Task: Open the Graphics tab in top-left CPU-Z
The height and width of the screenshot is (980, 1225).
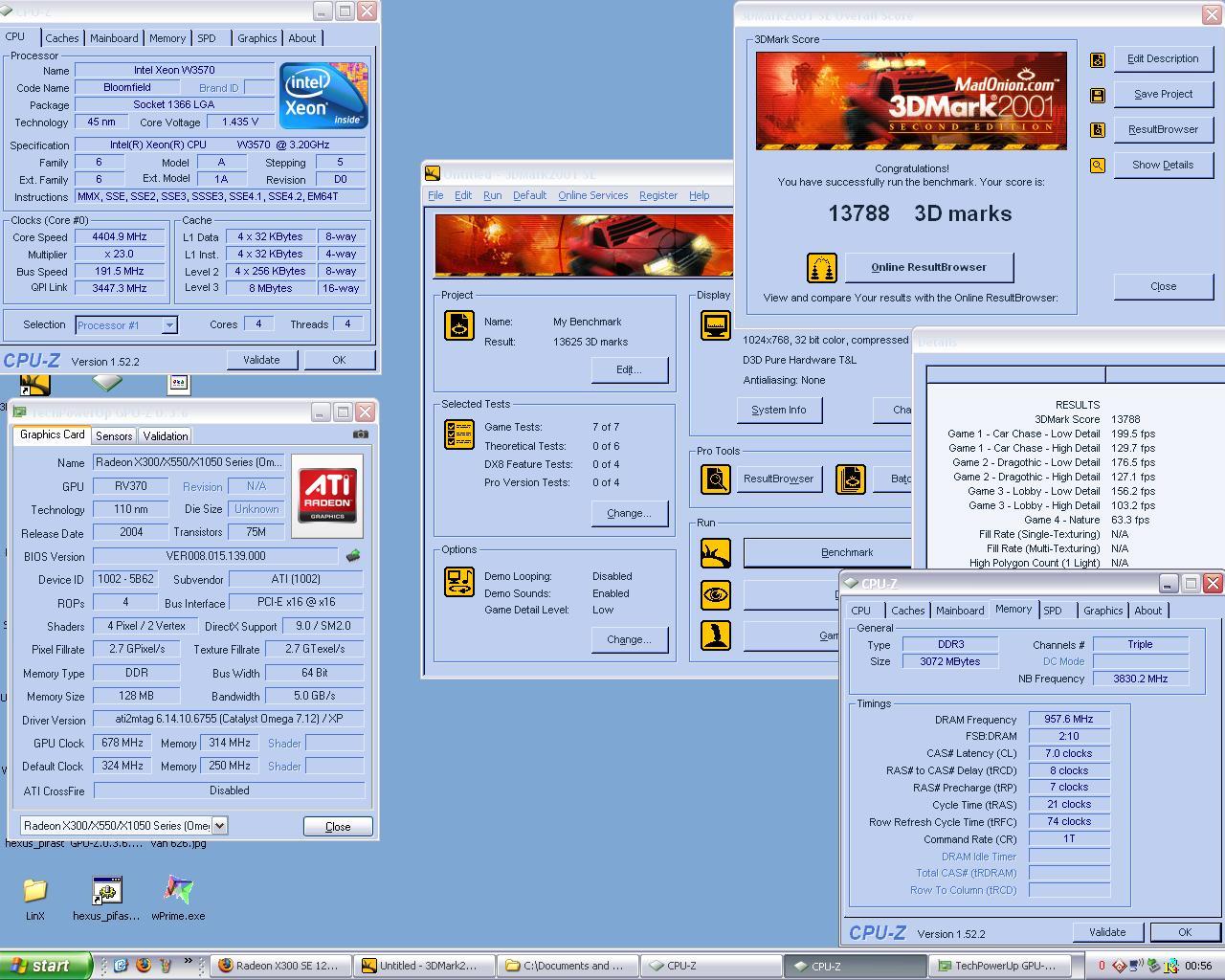Action: click(x=257, y=38)
